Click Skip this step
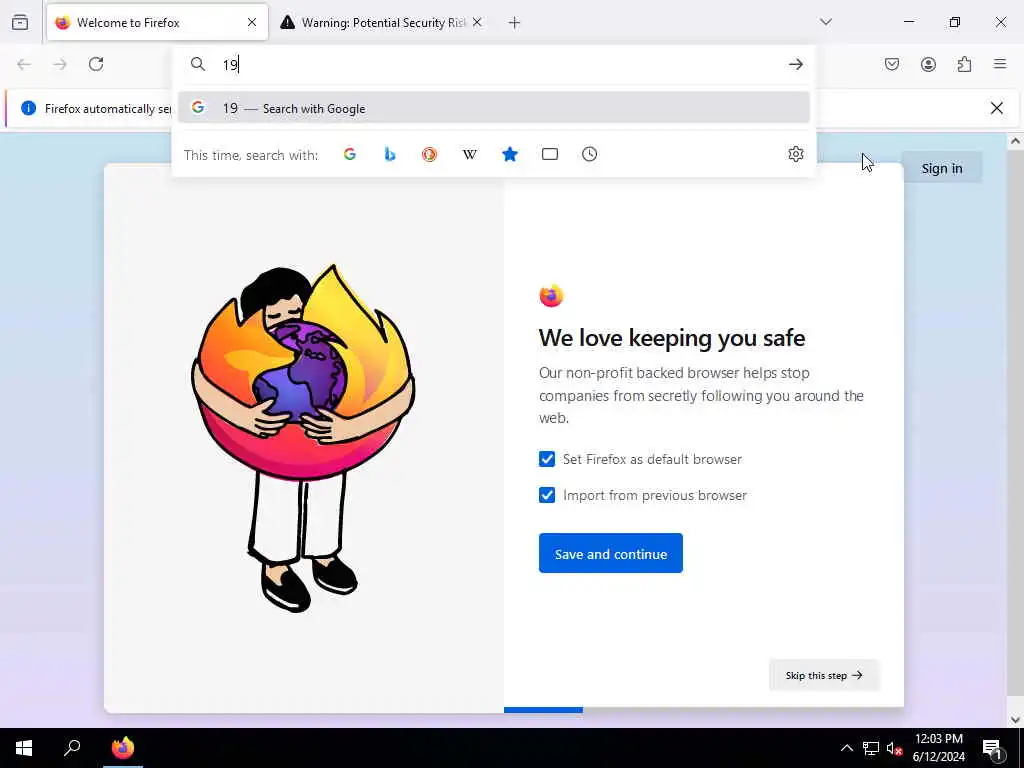Viewport: 1024px width, 768px height. point(824,675)
